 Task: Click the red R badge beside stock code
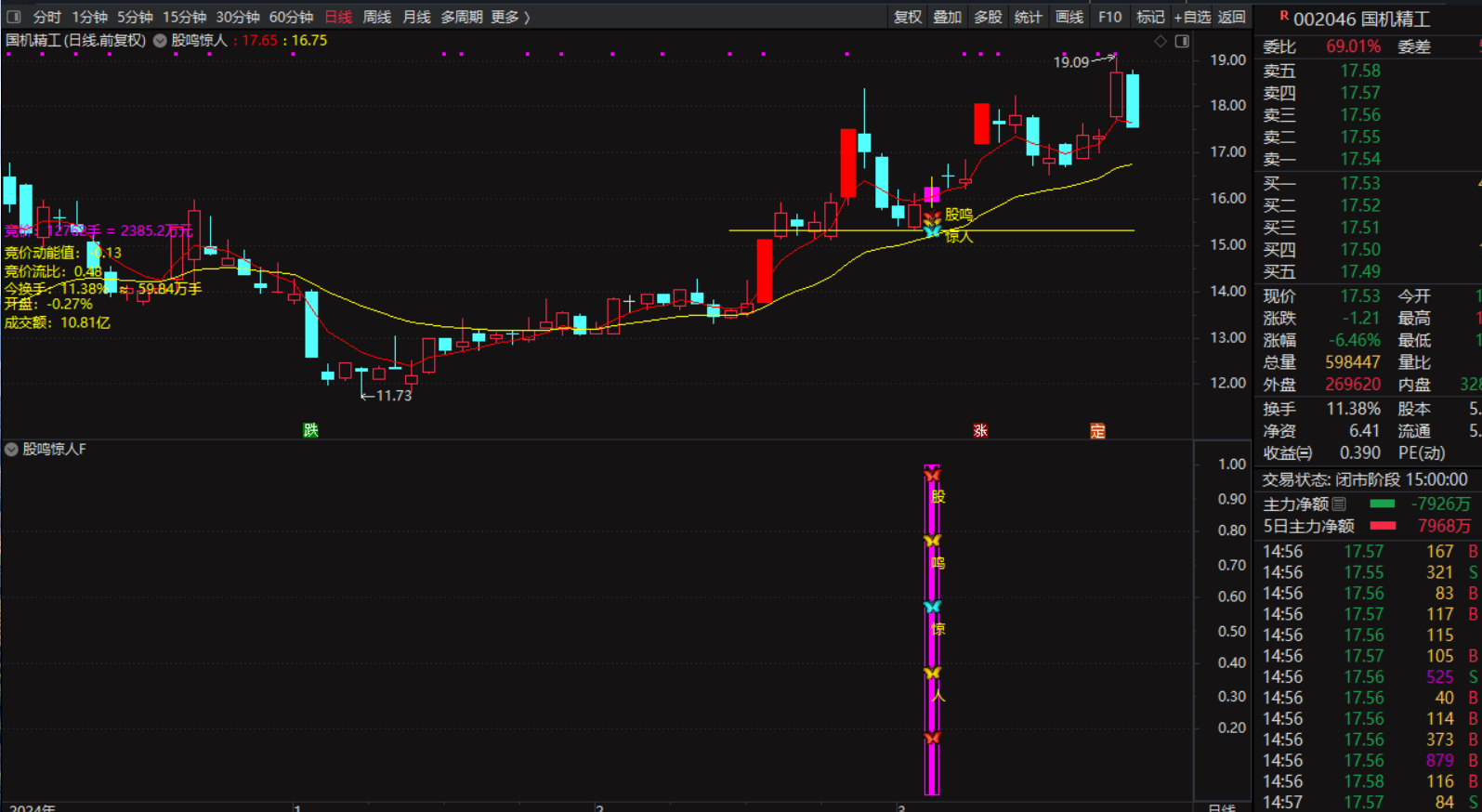pyautogui.click(x=1284, y=16)
